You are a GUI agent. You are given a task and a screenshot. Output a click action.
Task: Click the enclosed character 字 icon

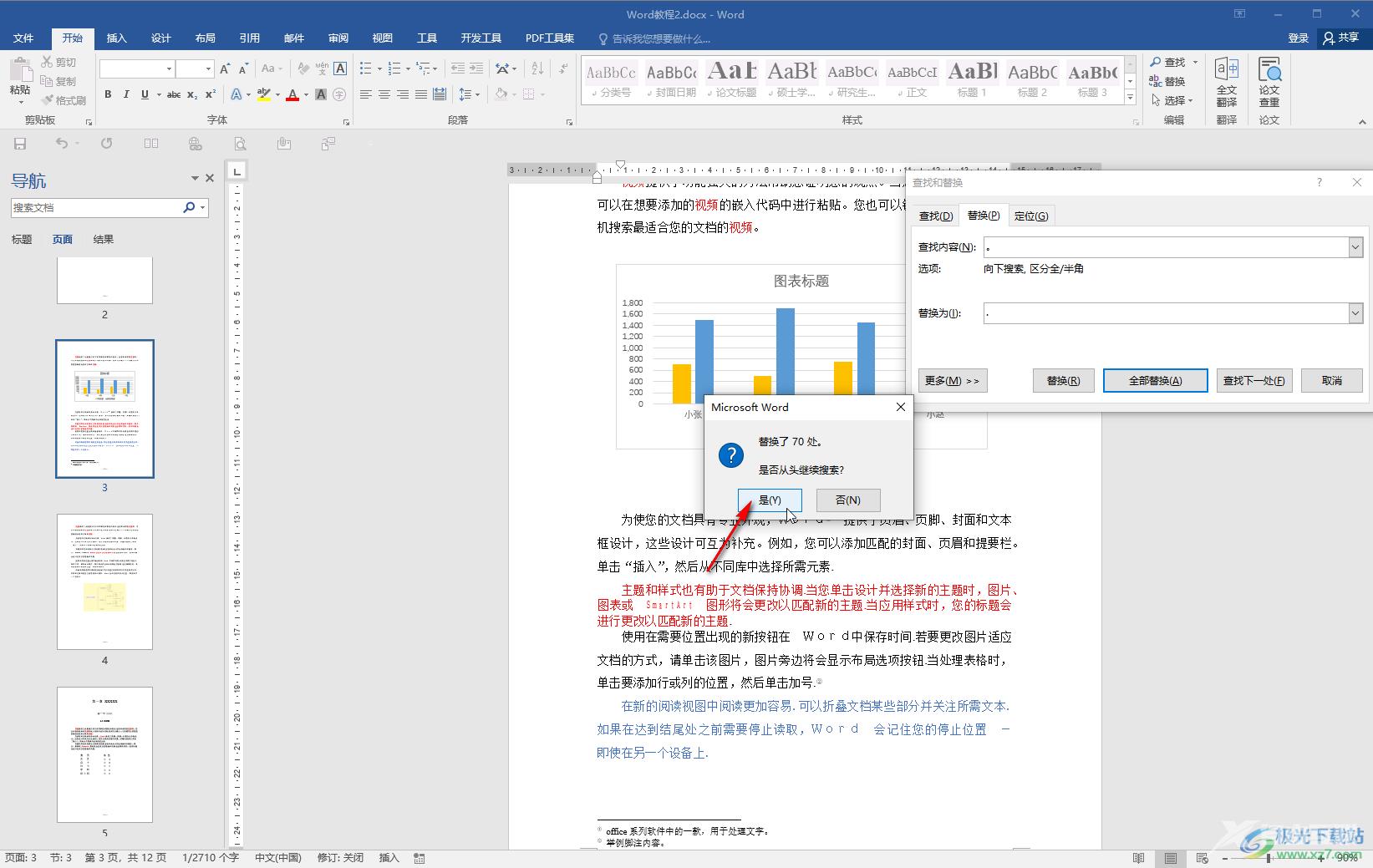[339, 94]
